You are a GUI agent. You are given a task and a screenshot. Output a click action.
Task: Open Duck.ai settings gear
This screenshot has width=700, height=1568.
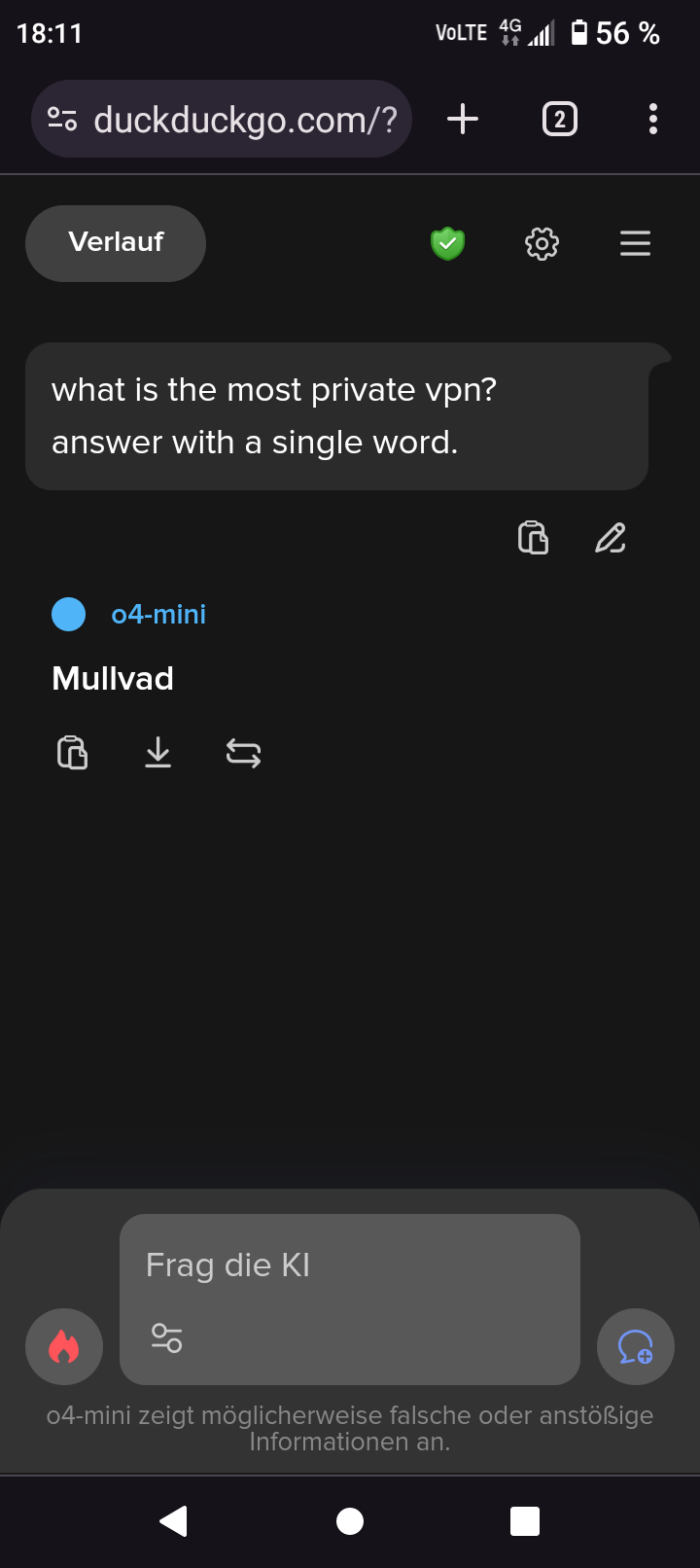point(542,243)
